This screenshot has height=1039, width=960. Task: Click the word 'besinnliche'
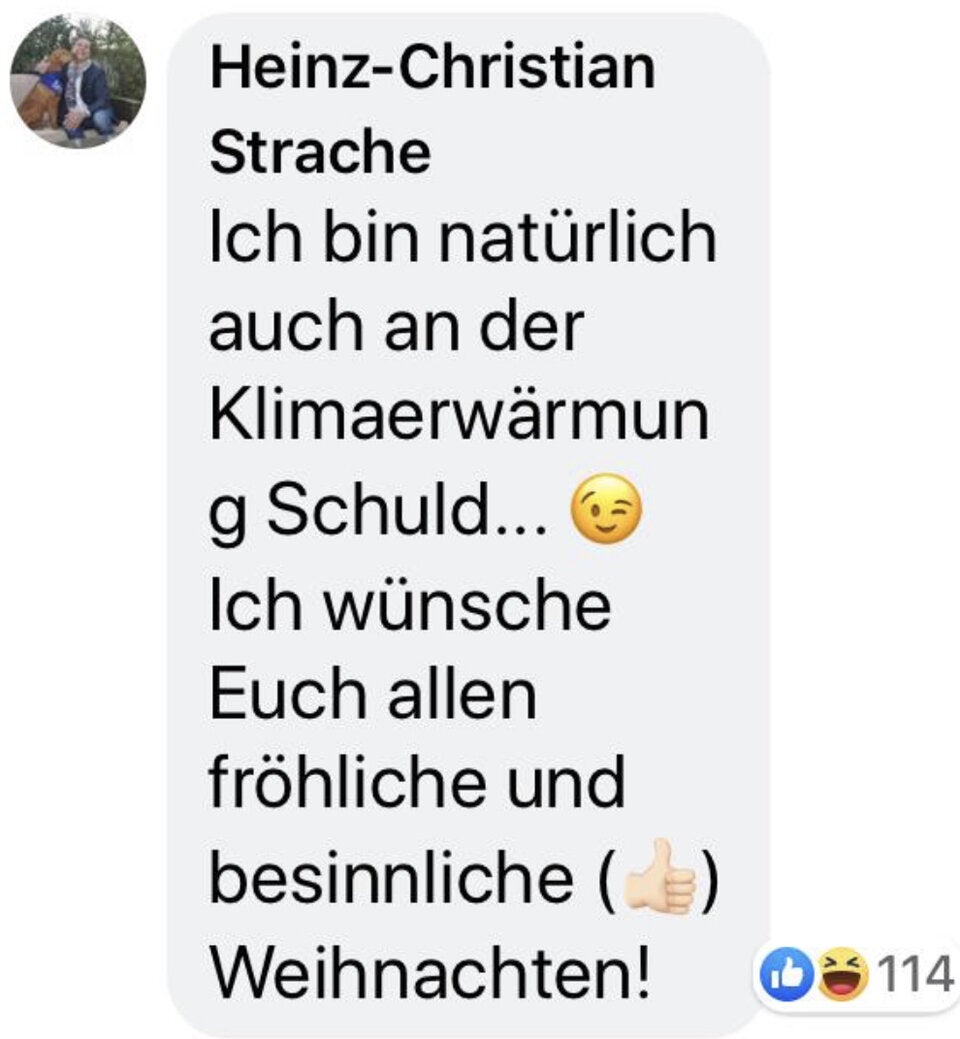pyautogui.click(x=392, y=876)
